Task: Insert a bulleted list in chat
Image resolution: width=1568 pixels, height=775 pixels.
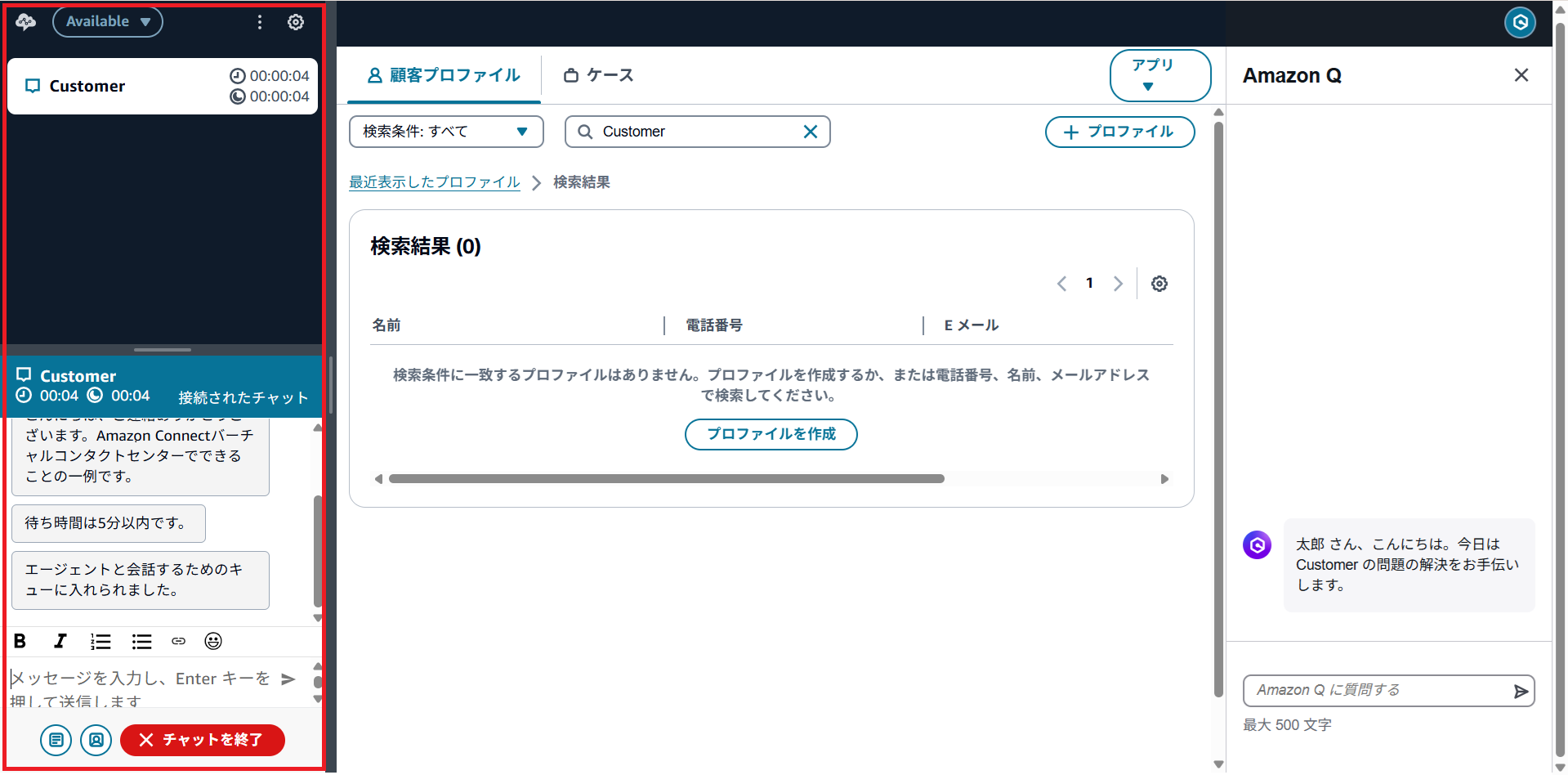Action: [x=142, y=641]
